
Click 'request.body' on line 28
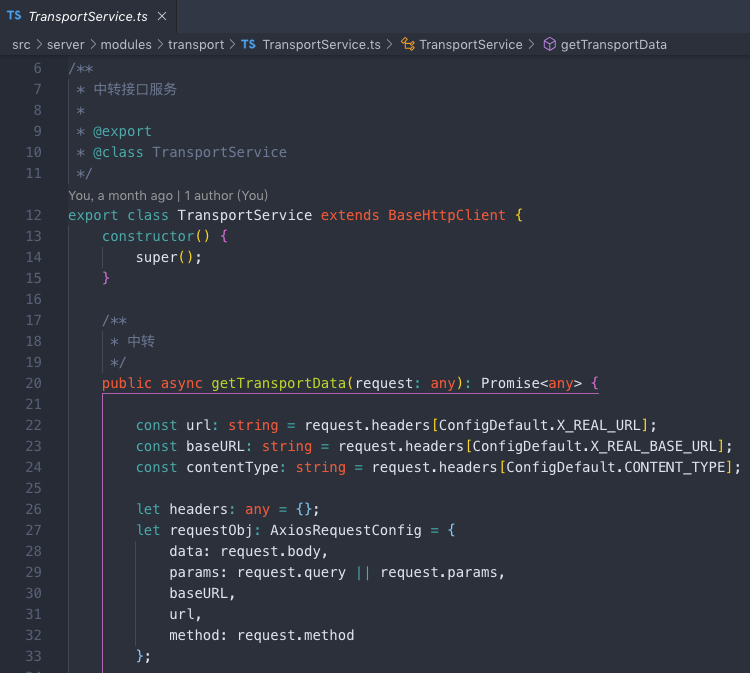tap(270, 552)
